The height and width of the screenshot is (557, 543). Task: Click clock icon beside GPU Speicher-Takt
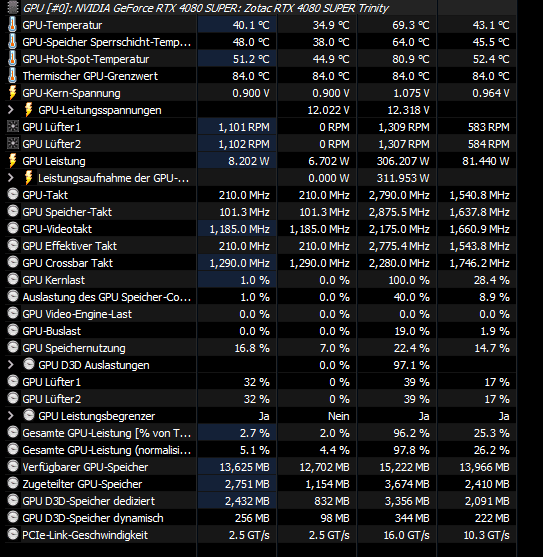13,211
